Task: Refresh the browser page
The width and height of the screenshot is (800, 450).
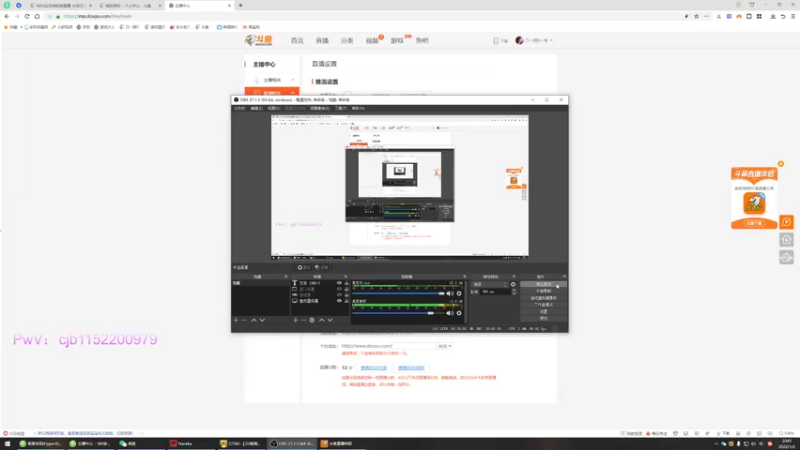Action: [x=27, y=16]
